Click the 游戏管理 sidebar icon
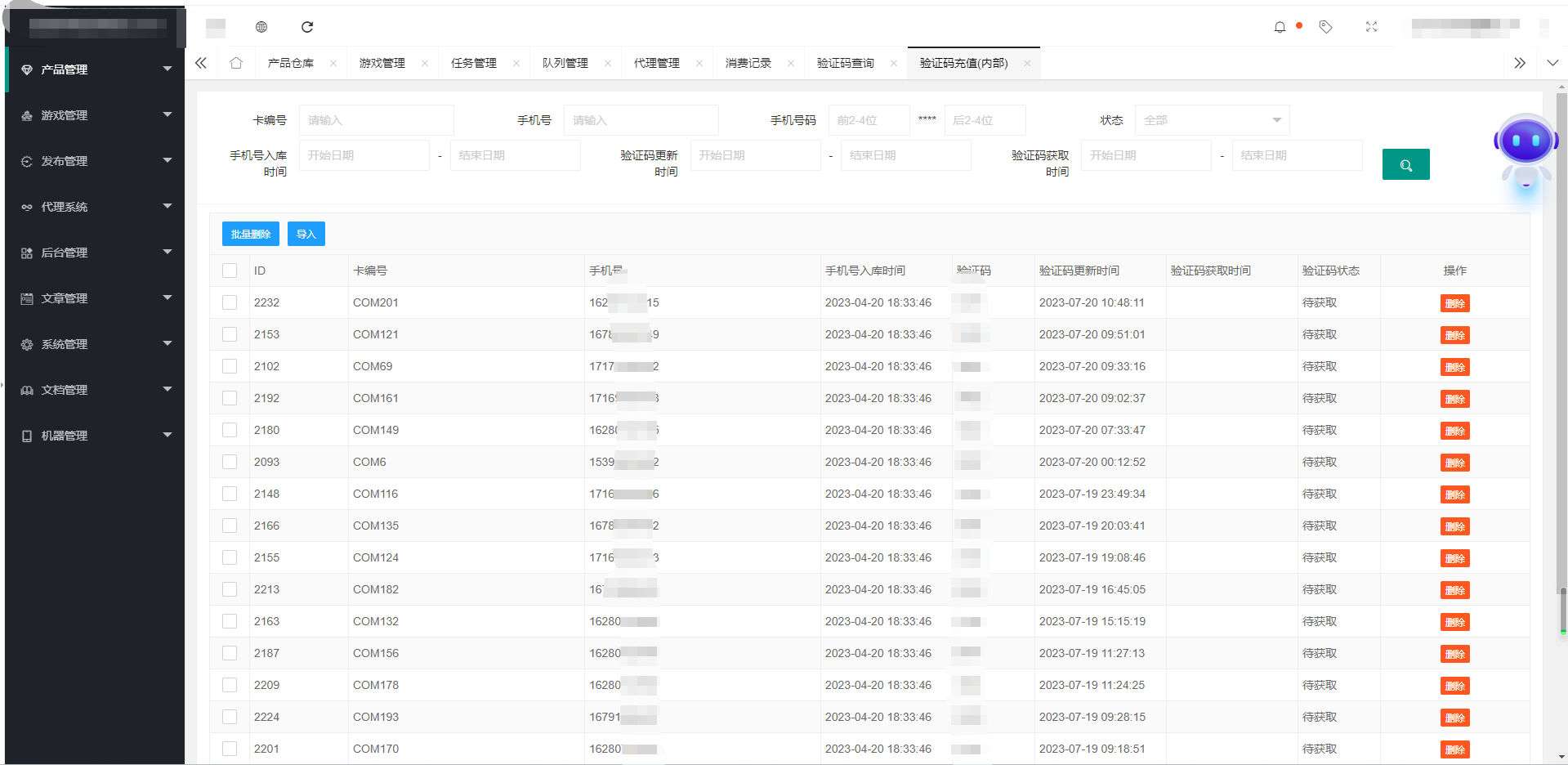 pos(27,115)
